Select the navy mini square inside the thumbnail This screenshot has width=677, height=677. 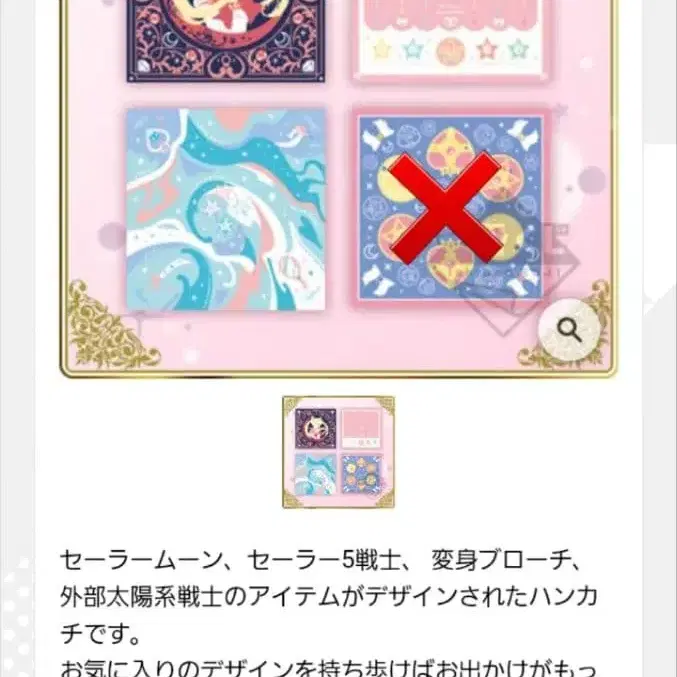tap(316, 428)
